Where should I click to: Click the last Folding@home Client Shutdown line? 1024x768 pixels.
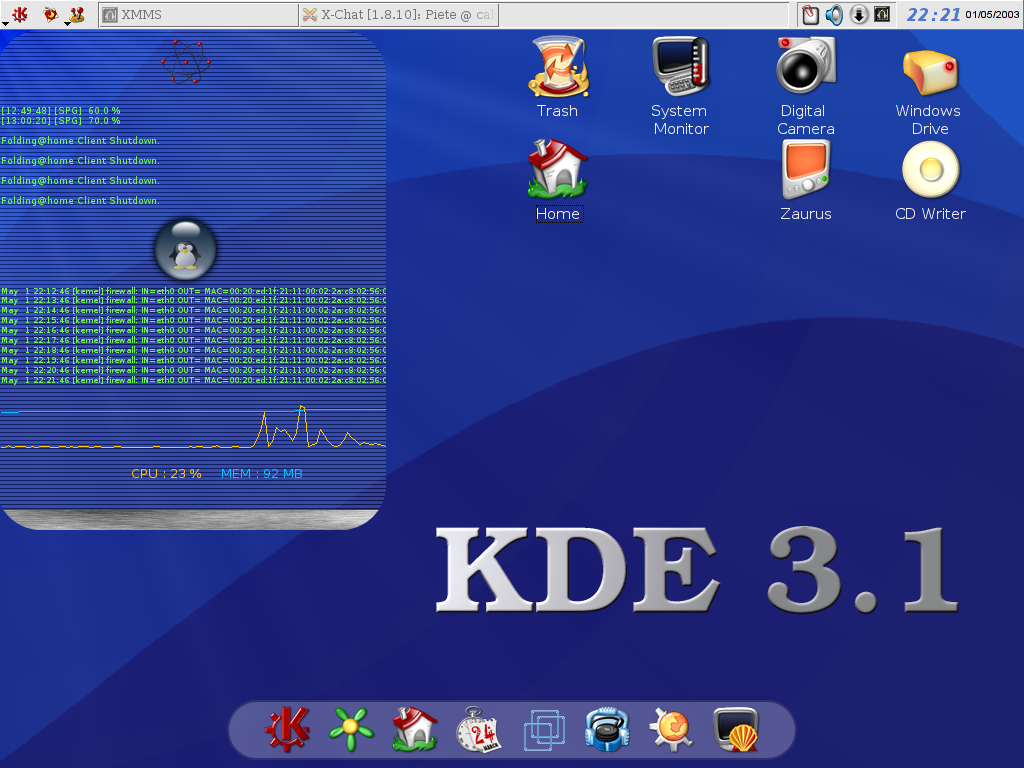[x=80, y=200]
